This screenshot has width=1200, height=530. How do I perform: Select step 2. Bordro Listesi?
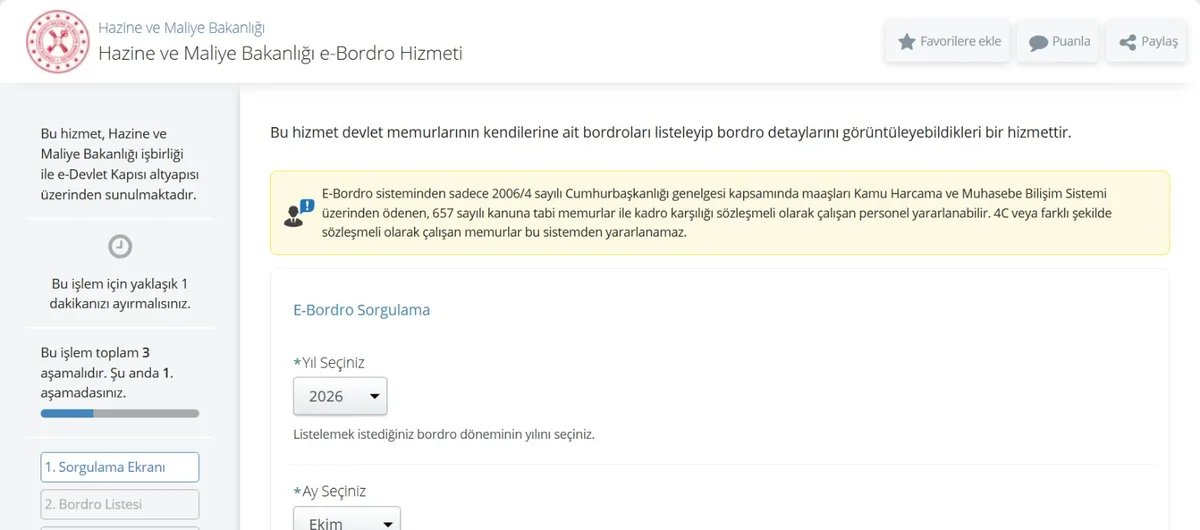pos(120,504)
